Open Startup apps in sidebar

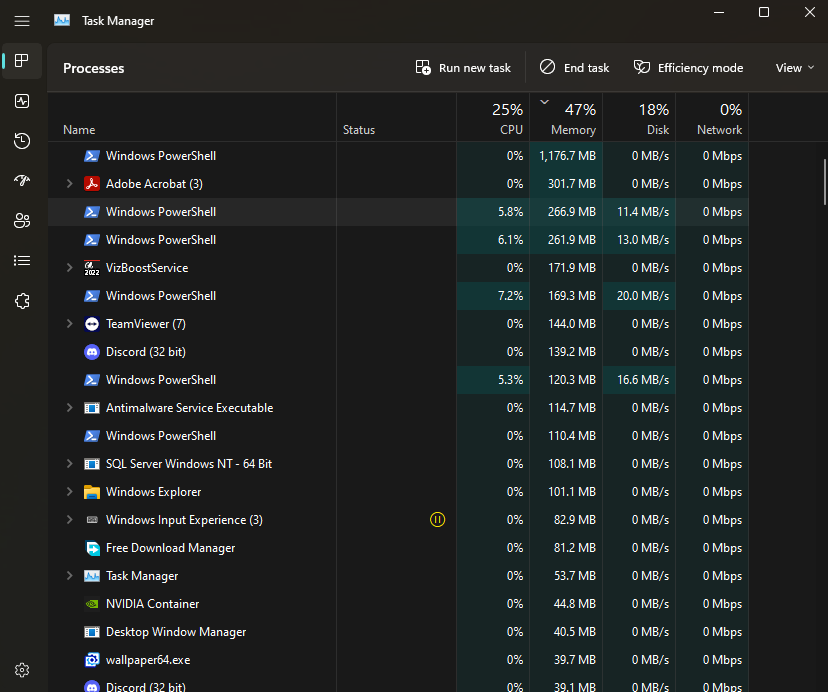pos(22,181)
